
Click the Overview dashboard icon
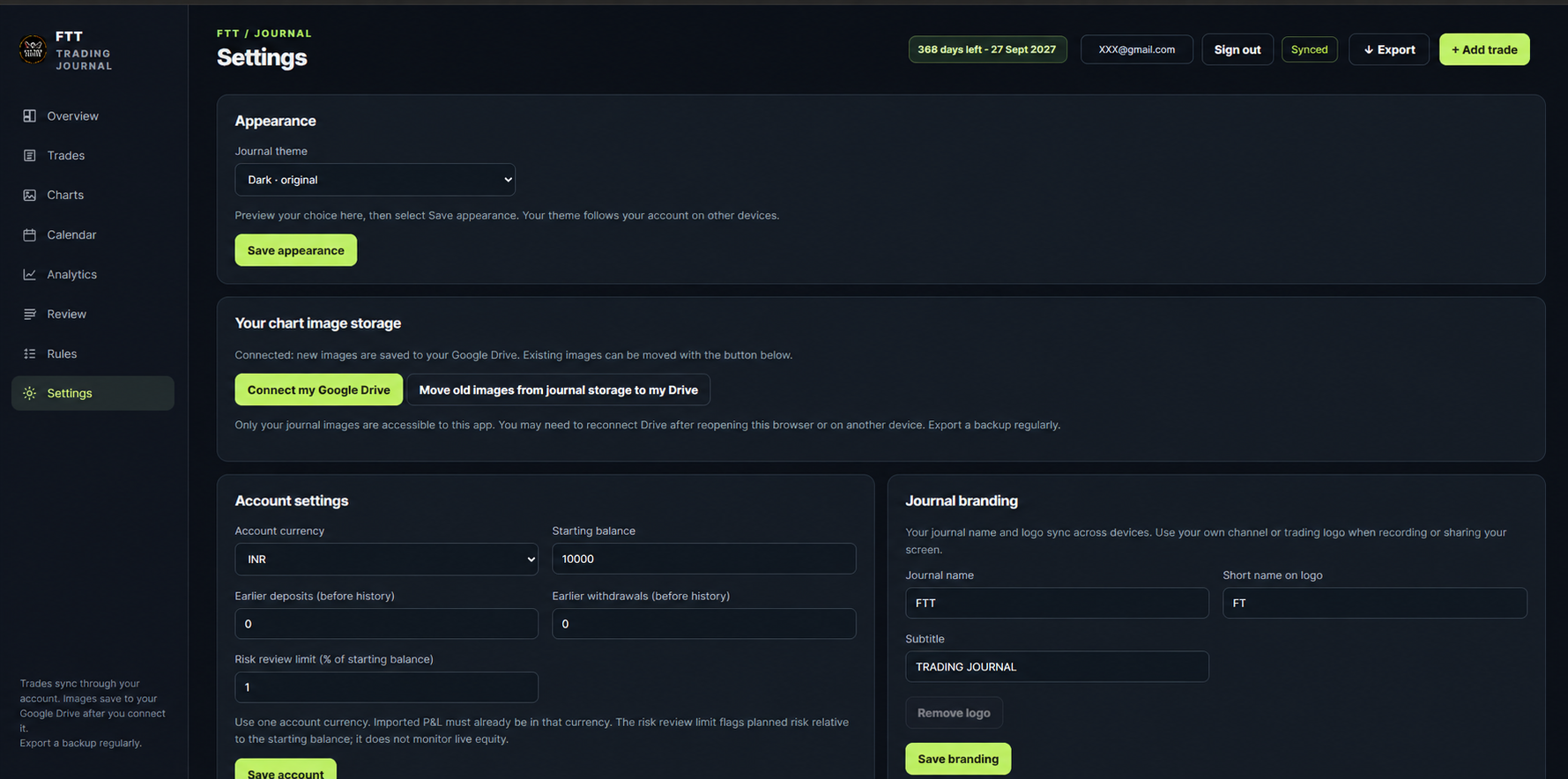pos(30,115)
